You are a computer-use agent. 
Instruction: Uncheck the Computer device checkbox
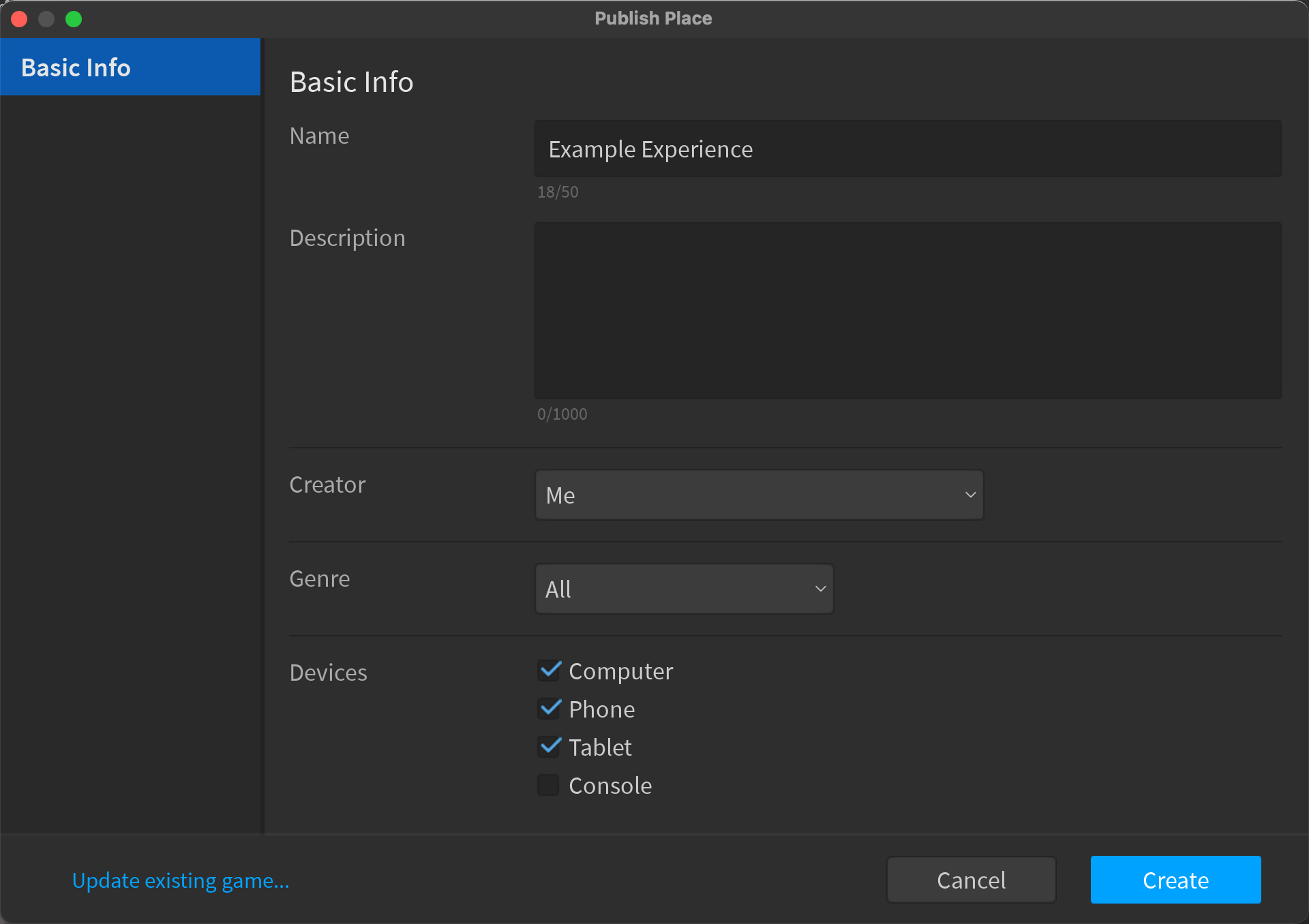(x=549, y=671)
